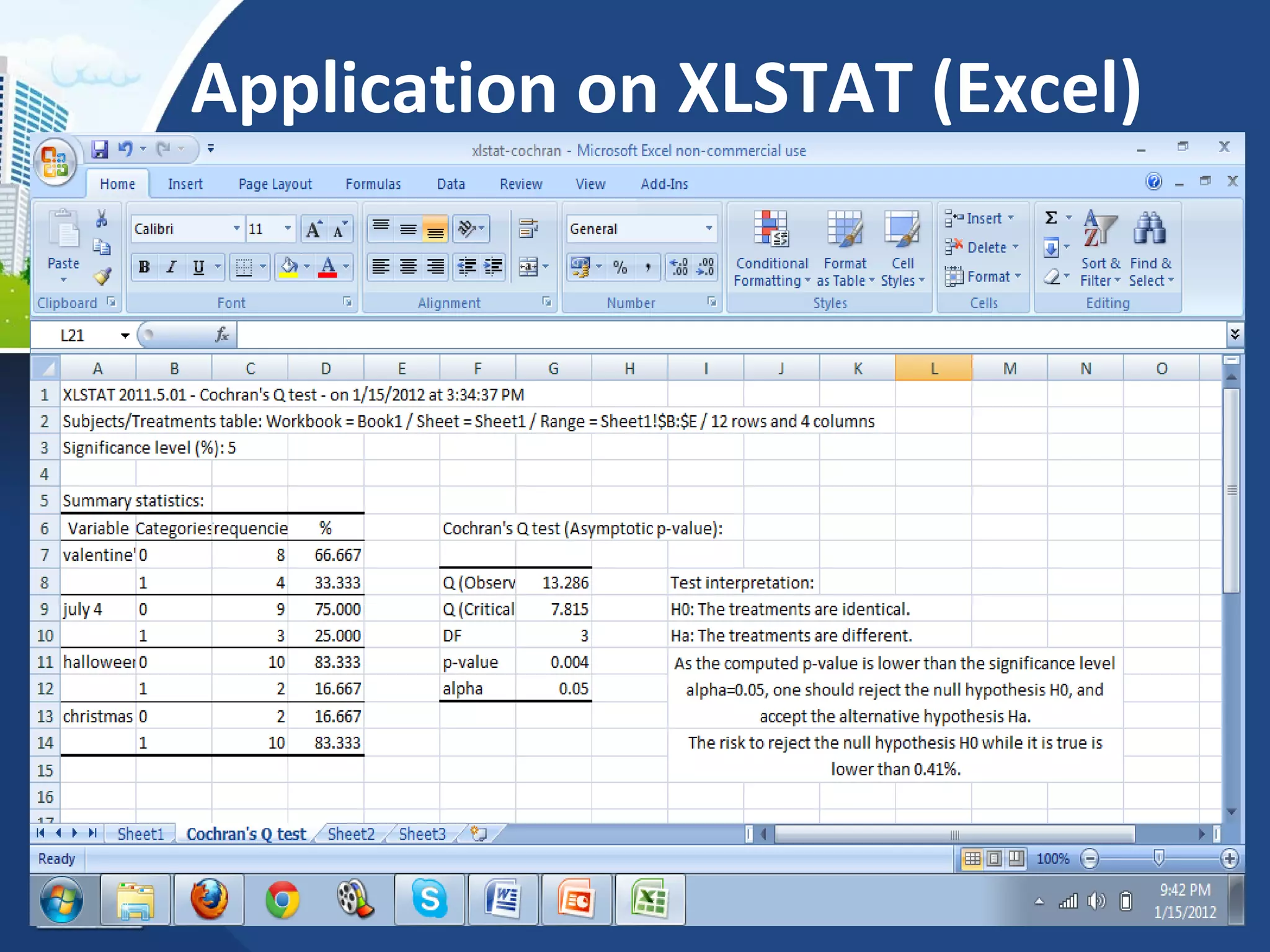The width and height of the screenshot is (1270, 952).
Task: Increase font size with Grow Font
Action: click(314, 230)
